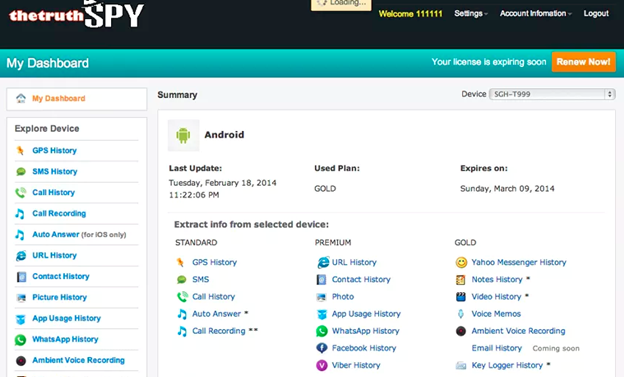Click the WhatsApp icon in sidebar
This screenshot has width=624, height=377.
point(20,340)
